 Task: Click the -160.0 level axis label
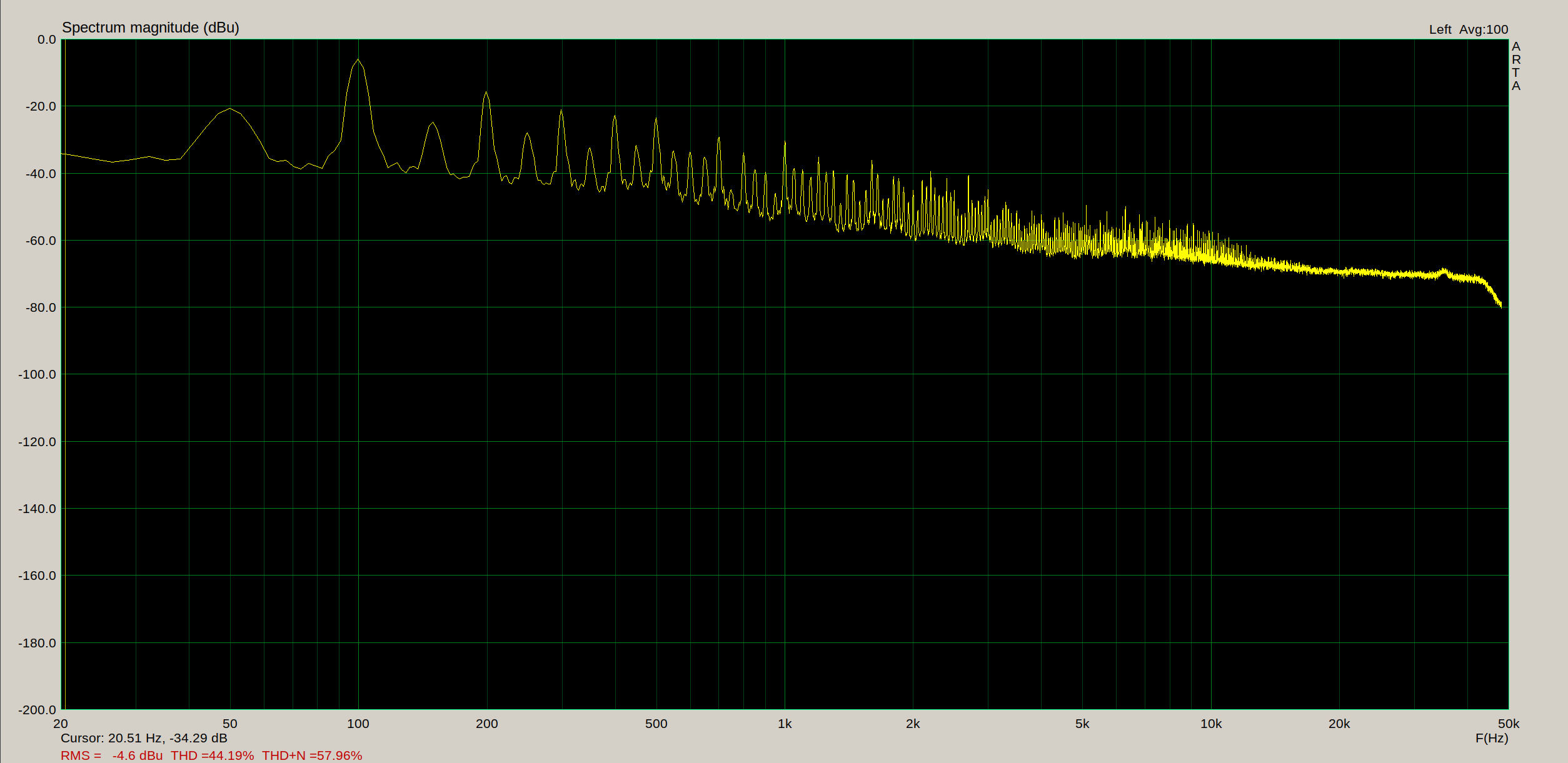pos(37,576)
